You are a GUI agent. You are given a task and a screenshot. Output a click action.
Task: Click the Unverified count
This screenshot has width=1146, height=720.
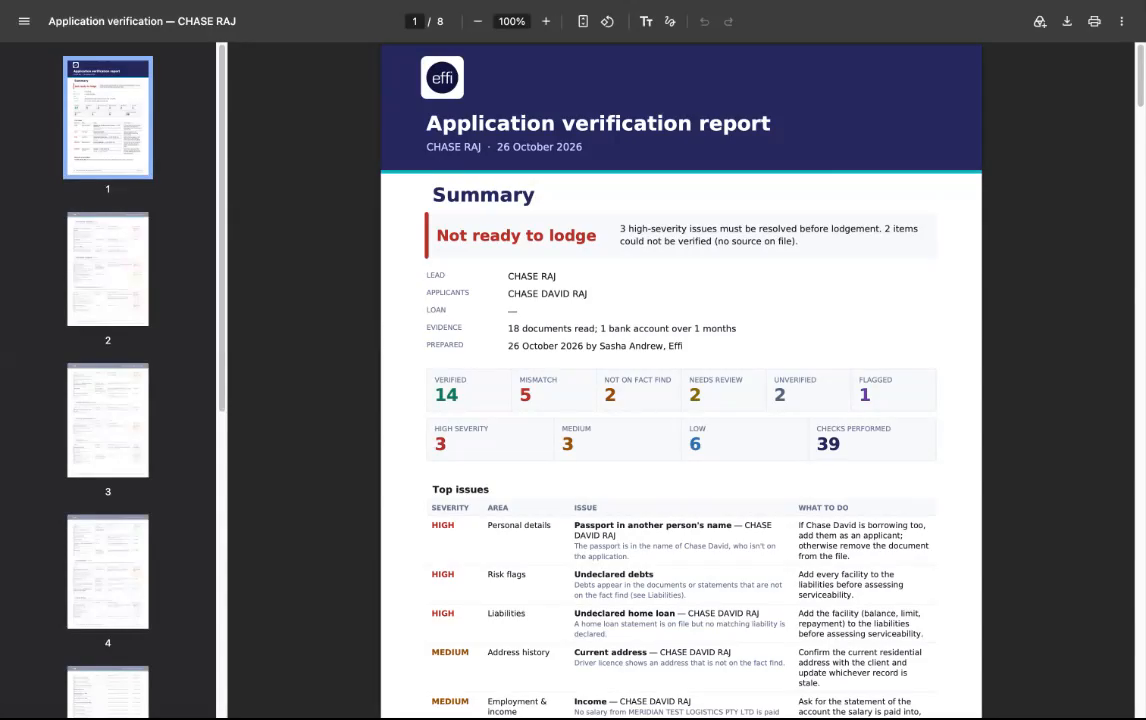[x=780, y=395]
